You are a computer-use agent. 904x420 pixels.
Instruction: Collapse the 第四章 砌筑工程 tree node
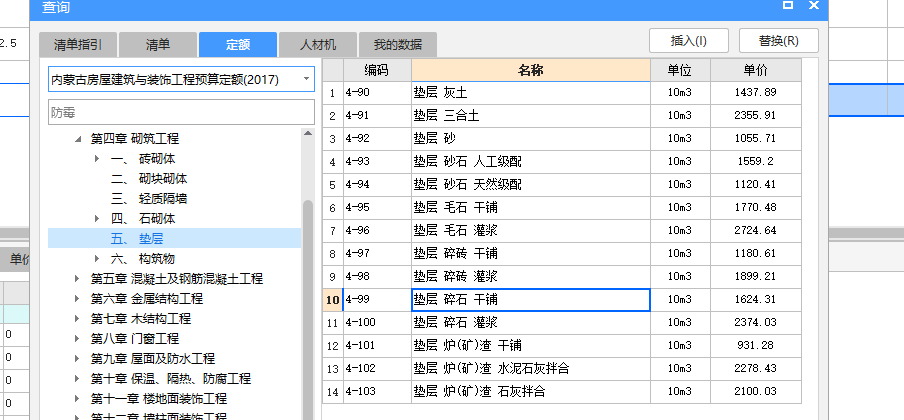pos(79,139)
